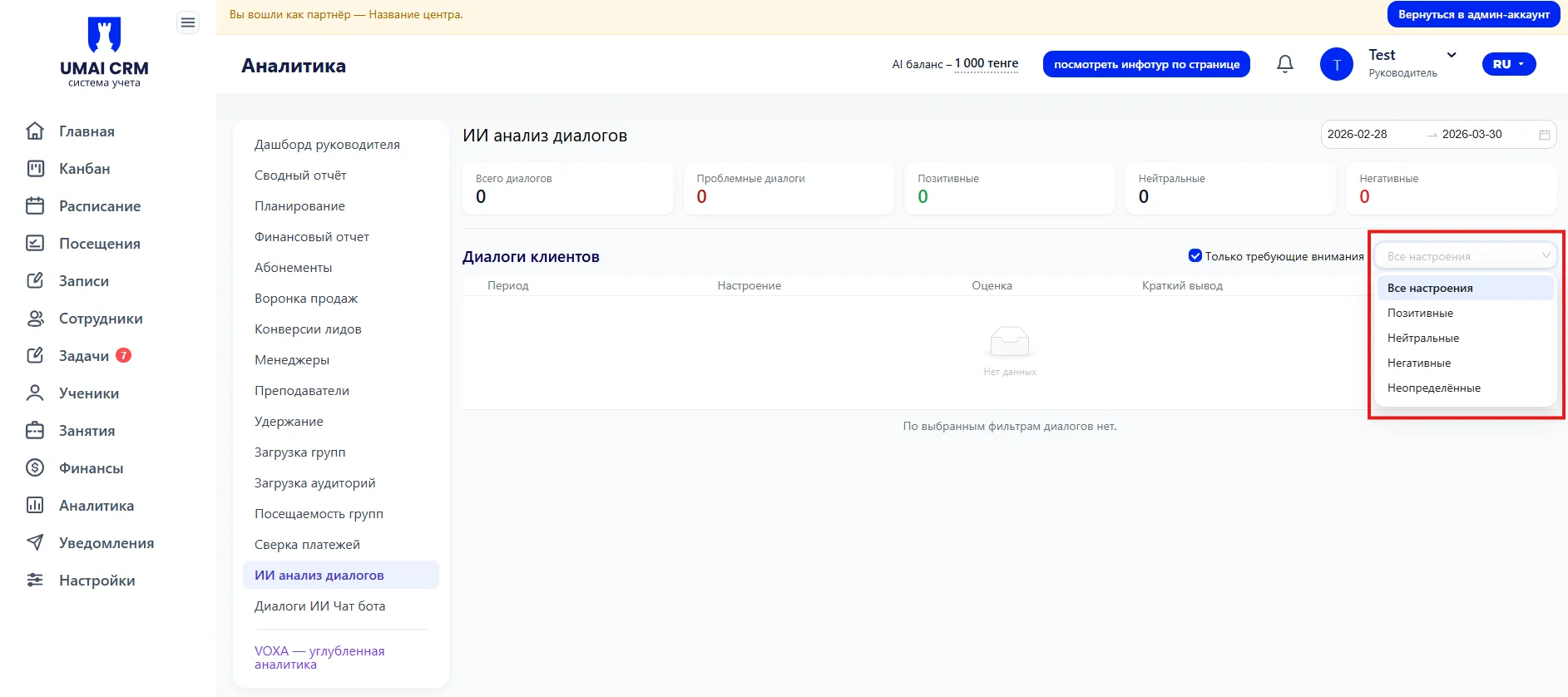This screenshot has width=1568, height=697.
Task: Click AI balance 1 000 тенге link
Action: pyautogui.click(x=987, y=64)
